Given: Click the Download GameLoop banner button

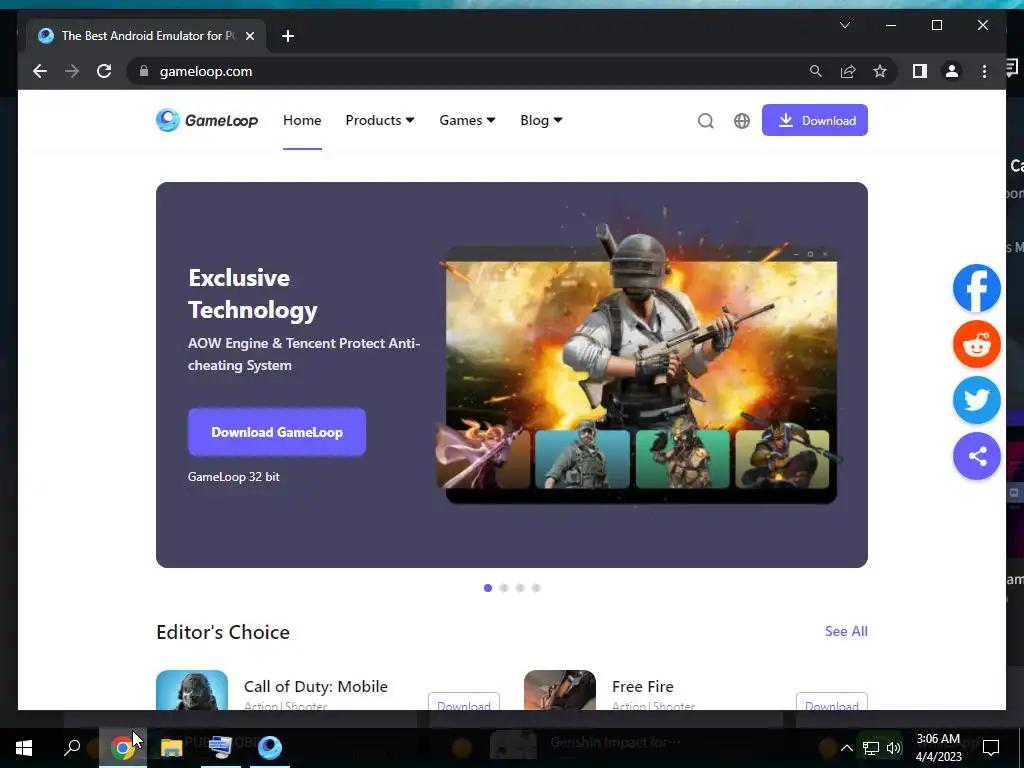Looking at the screenshot, I should coord(277,432).
